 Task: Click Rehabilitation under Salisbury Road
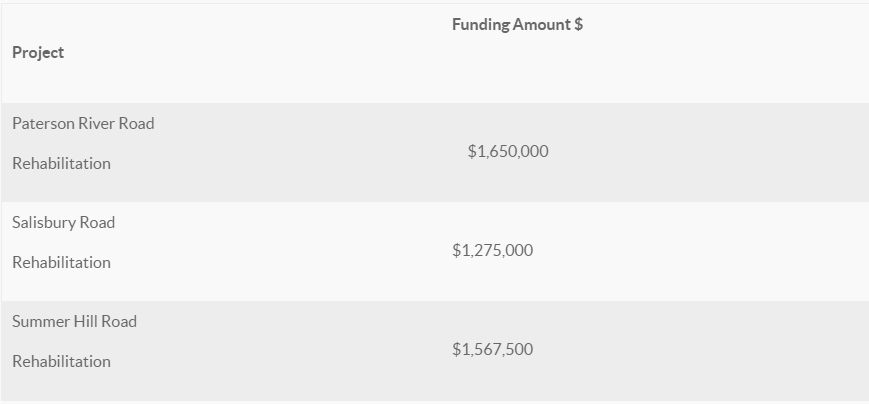[62, 262]
